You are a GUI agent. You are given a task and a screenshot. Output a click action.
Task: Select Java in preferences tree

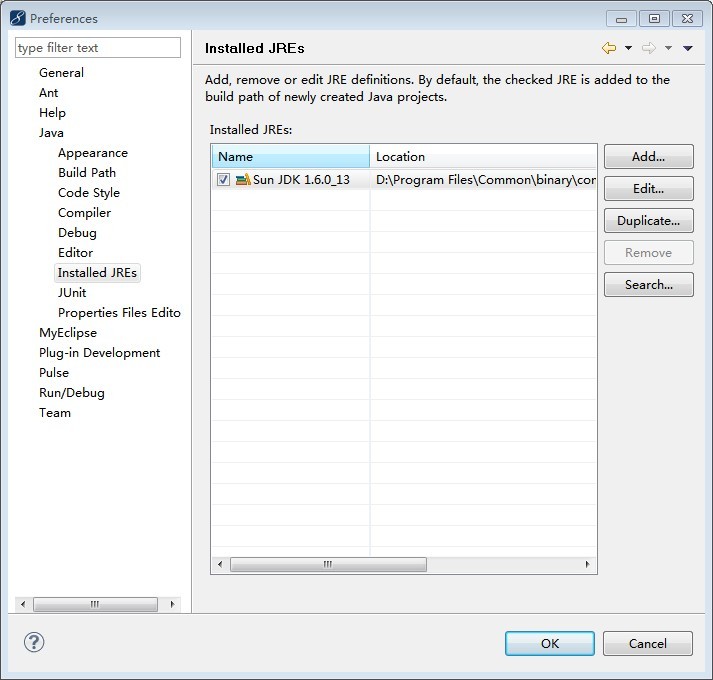click(x=51, y=133)
